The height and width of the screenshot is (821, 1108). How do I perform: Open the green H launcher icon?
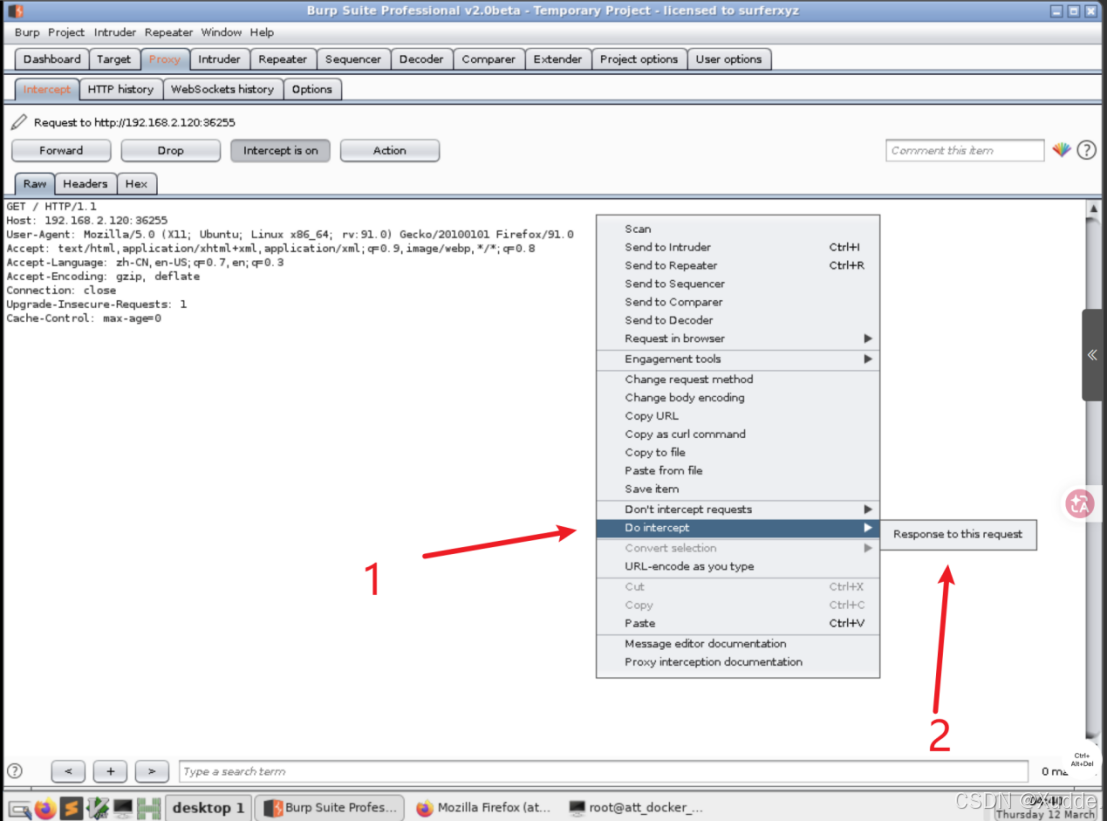(149, 808)
